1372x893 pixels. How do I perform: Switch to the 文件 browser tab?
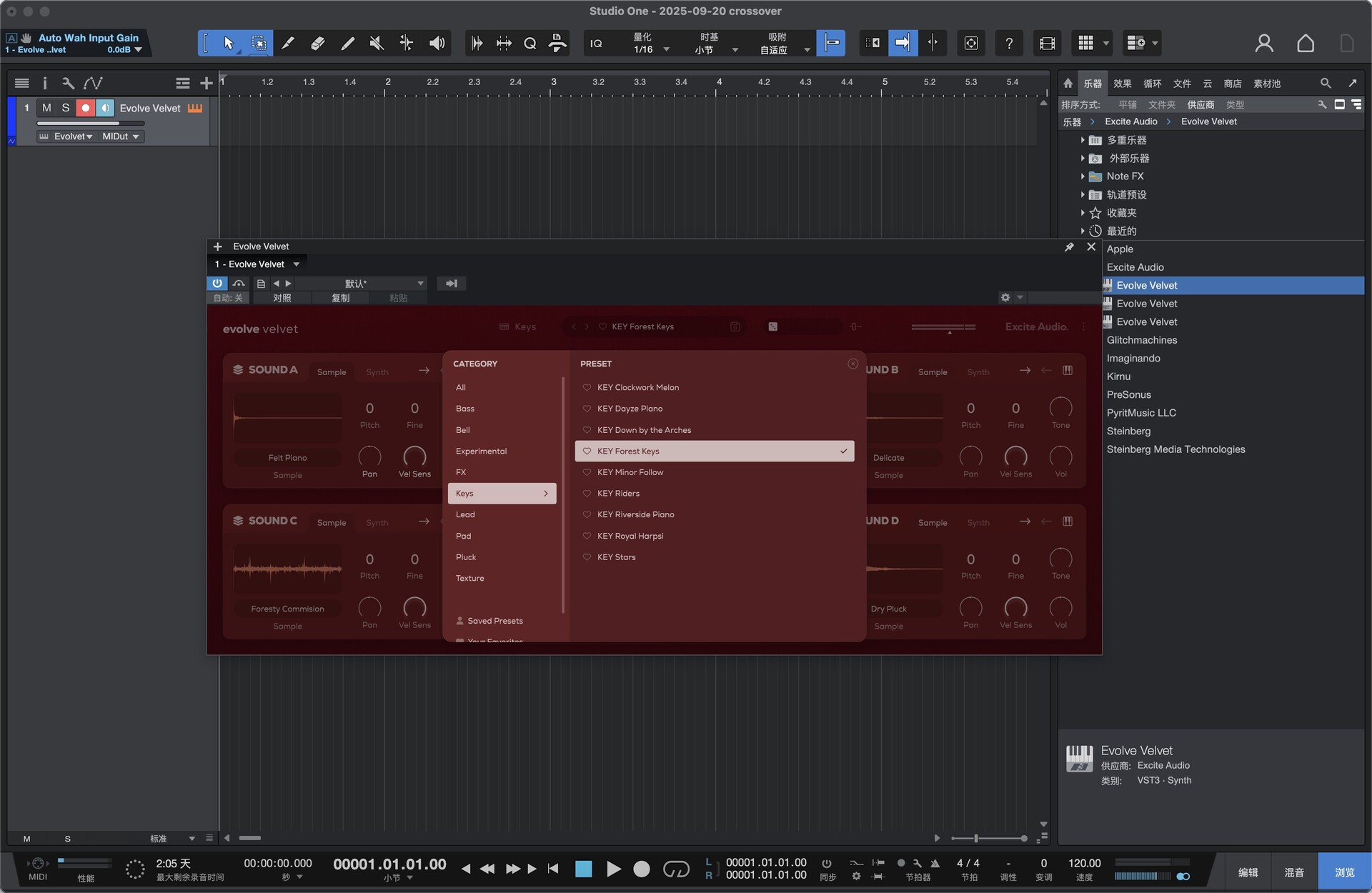point(1182,84)
